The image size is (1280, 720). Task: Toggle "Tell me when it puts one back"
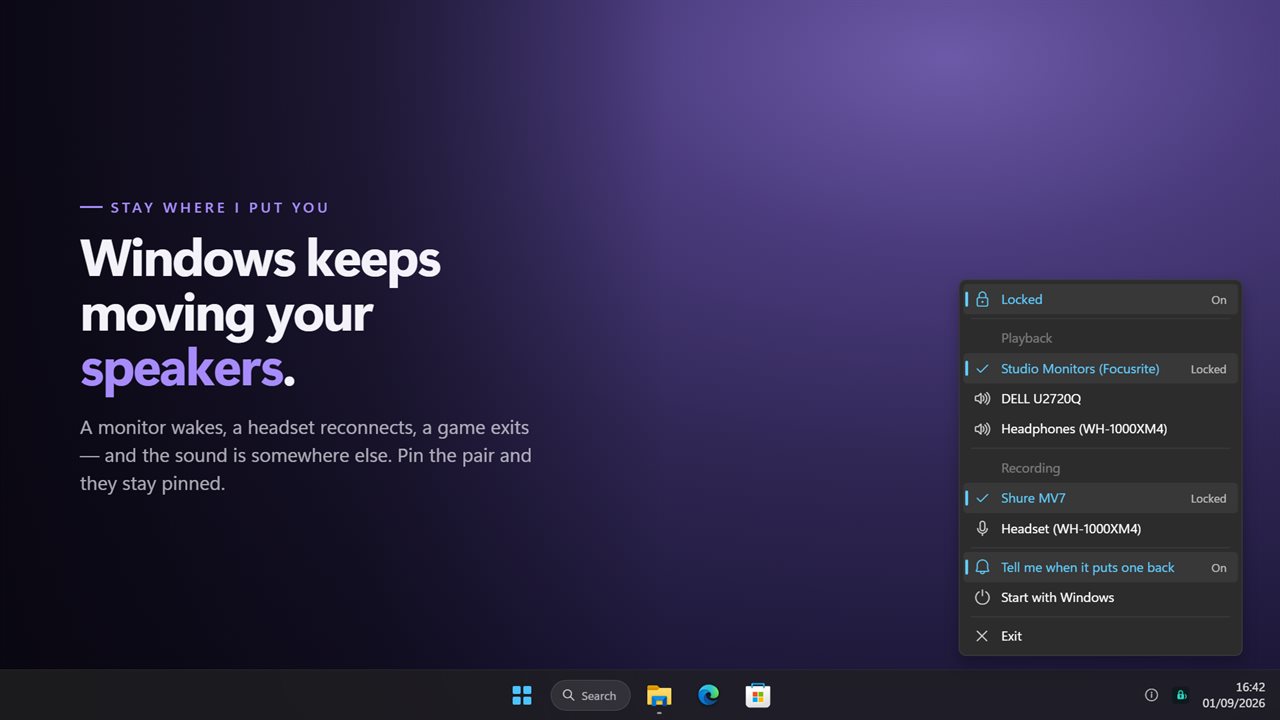pos(1100,567)
